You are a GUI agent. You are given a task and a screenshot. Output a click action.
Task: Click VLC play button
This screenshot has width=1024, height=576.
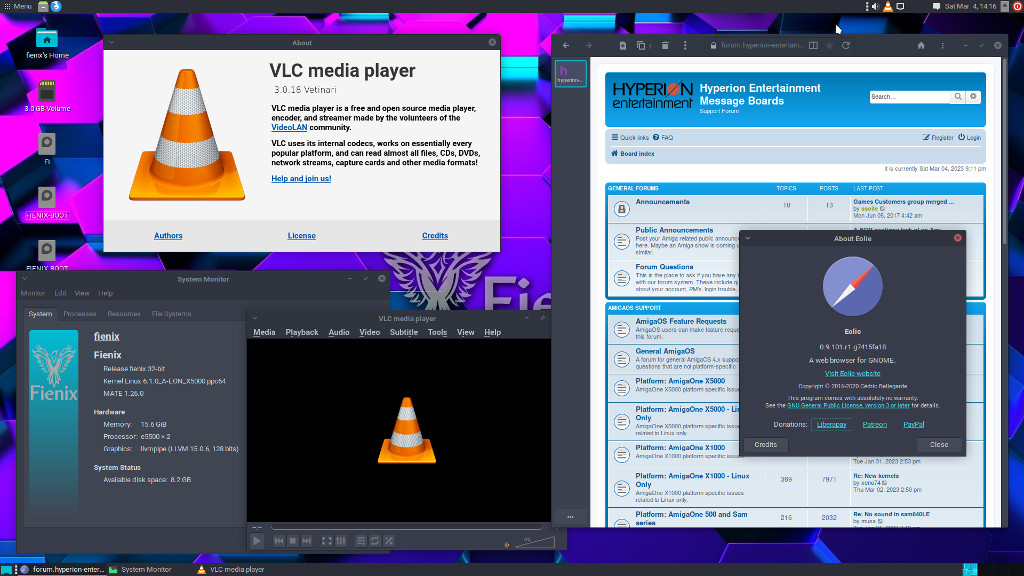pyautogui.click(x=257, y=541)
